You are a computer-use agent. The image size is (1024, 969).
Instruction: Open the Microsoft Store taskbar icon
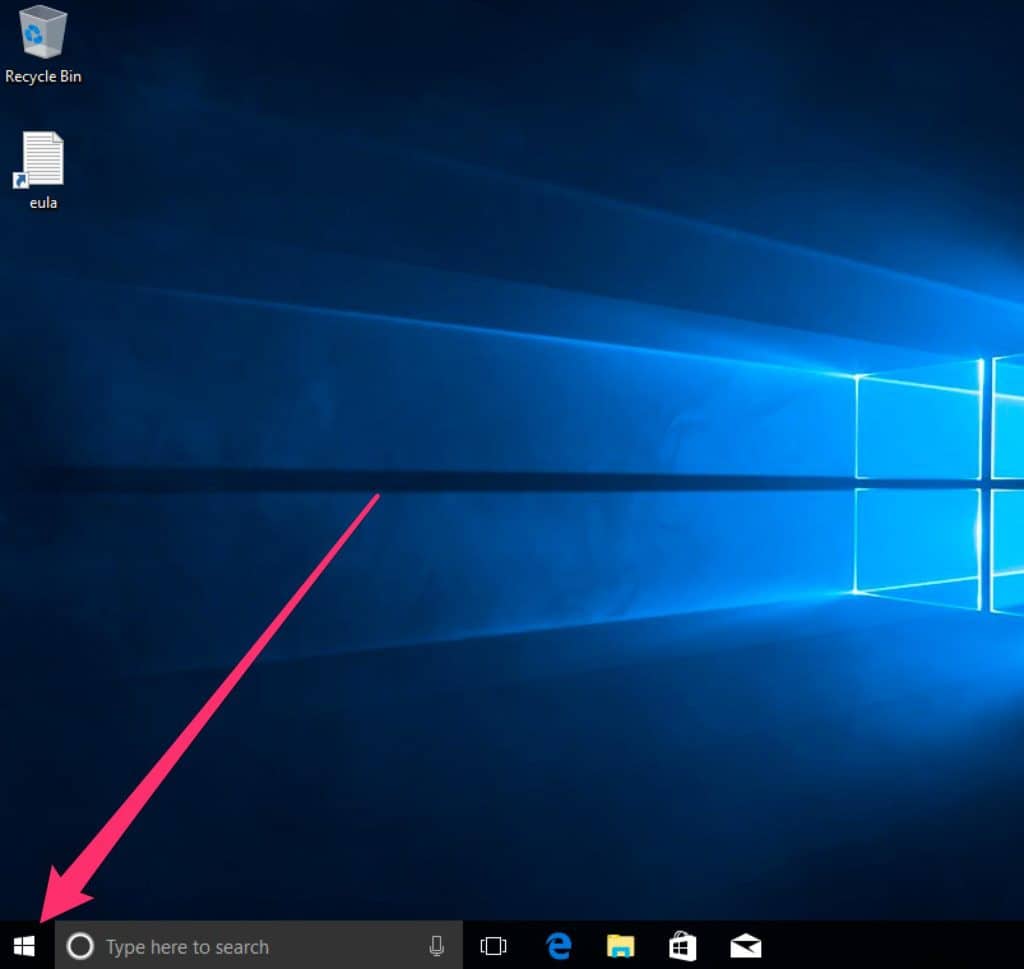click(682, 945)
